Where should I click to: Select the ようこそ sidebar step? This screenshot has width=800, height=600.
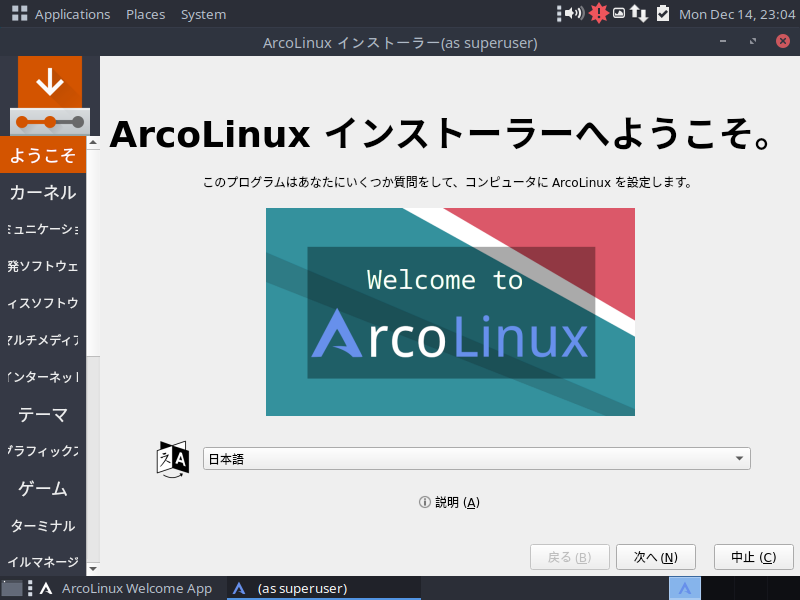click(x=43, y=155)
